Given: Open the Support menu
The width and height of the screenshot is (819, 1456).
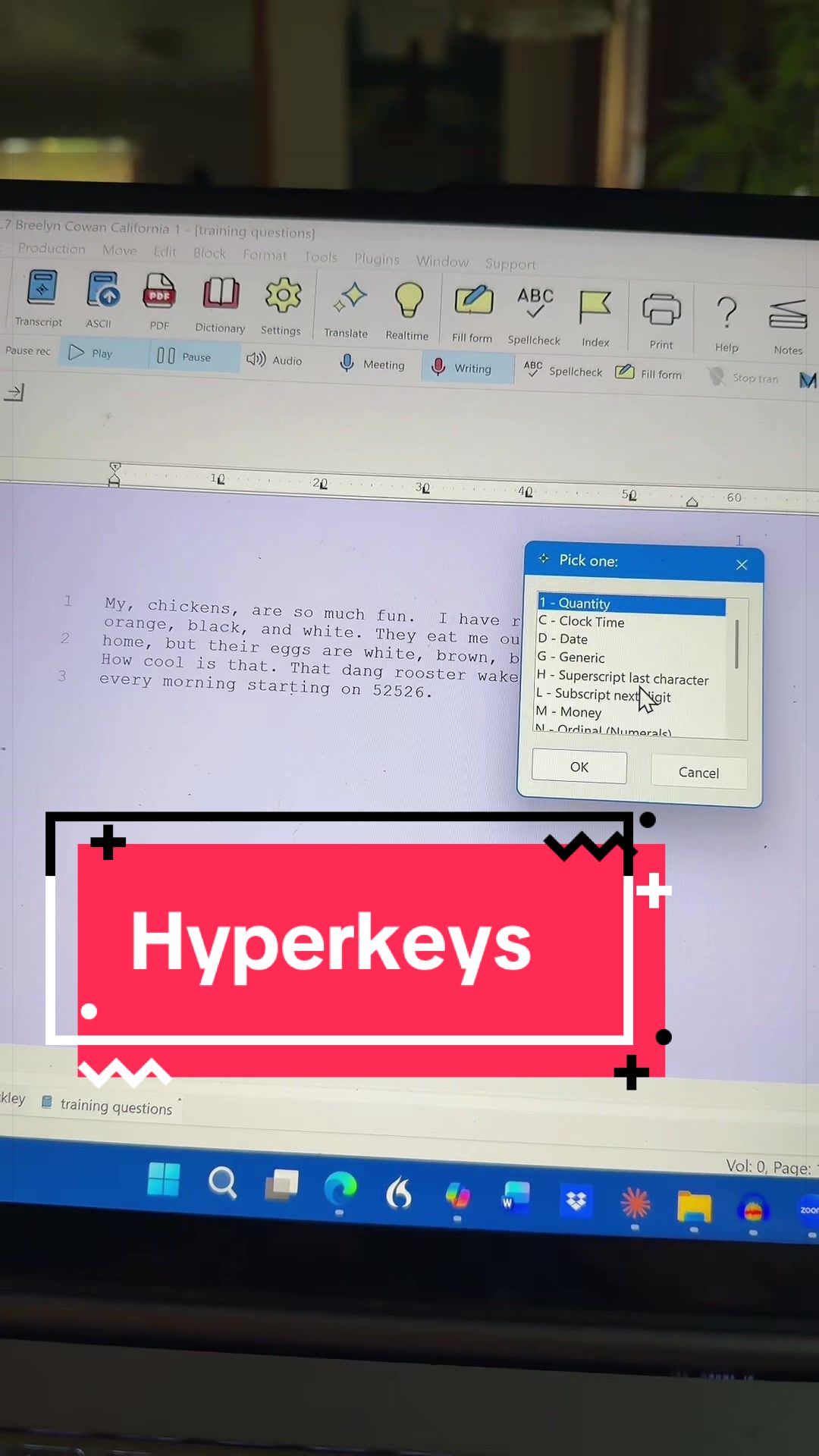Looking at the screenshot, I should pos(510,264).
